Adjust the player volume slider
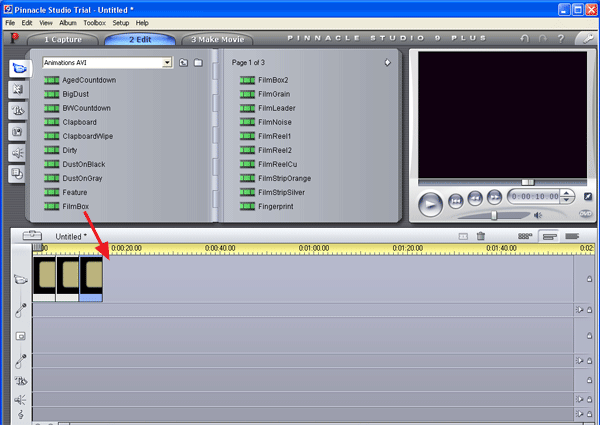Image resolution: width=600 pixels, height=425 pixels. 494,215
